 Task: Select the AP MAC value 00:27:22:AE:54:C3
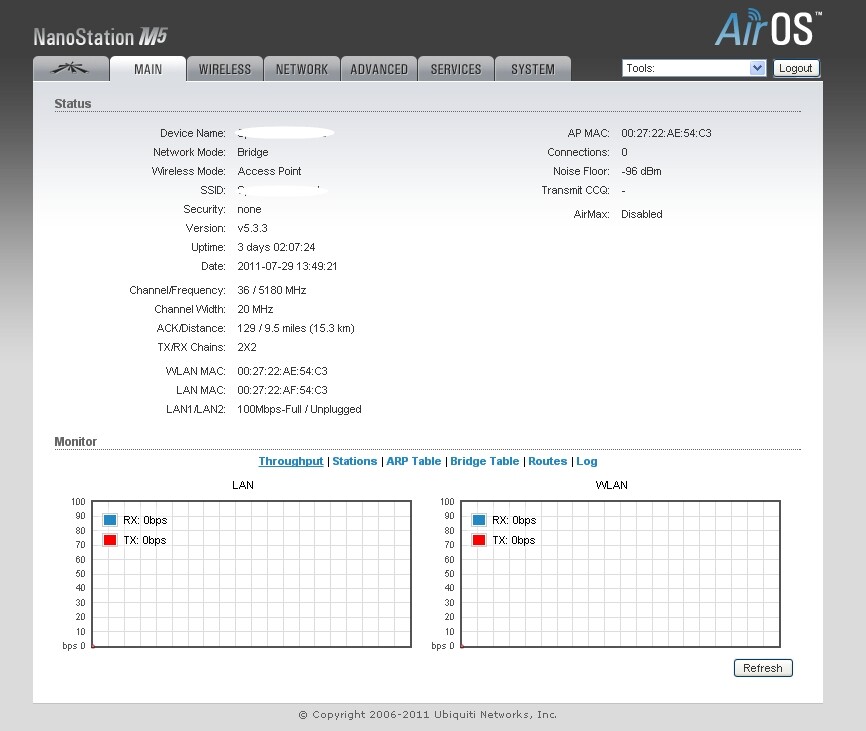pos(666,133)
